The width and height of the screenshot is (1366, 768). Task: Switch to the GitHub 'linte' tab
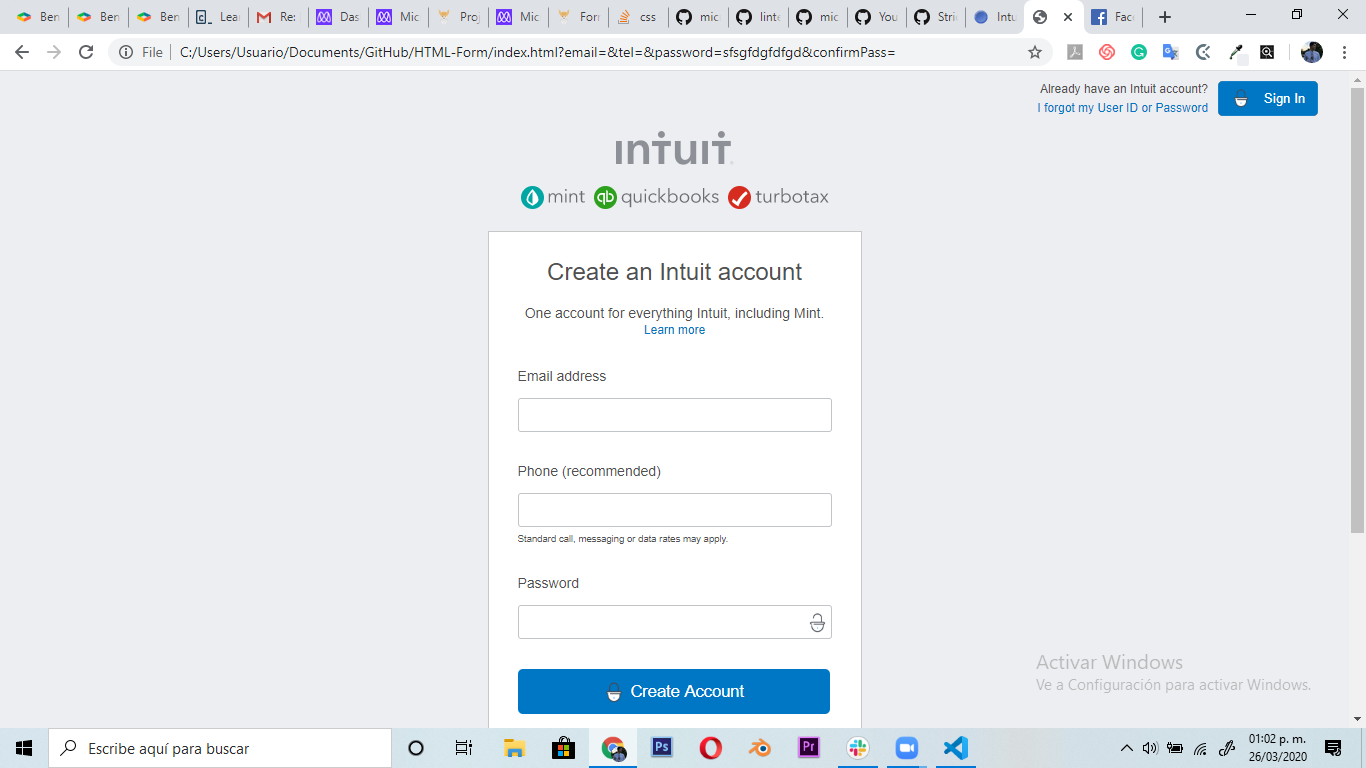[758, 17]
